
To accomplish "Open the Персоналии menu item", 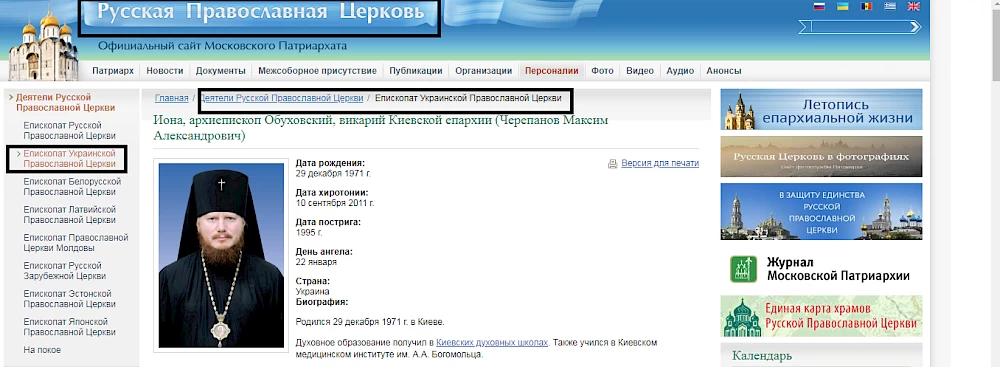I will point(552,71).
